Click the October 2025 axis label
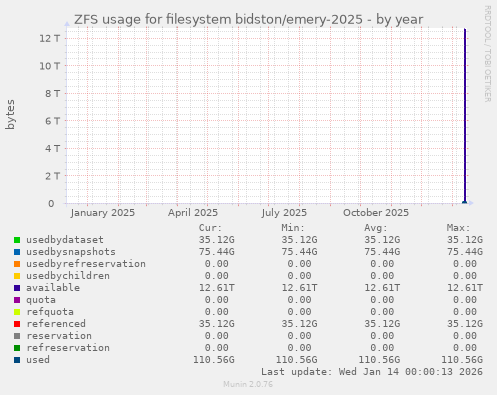 (x=376, y=213)
